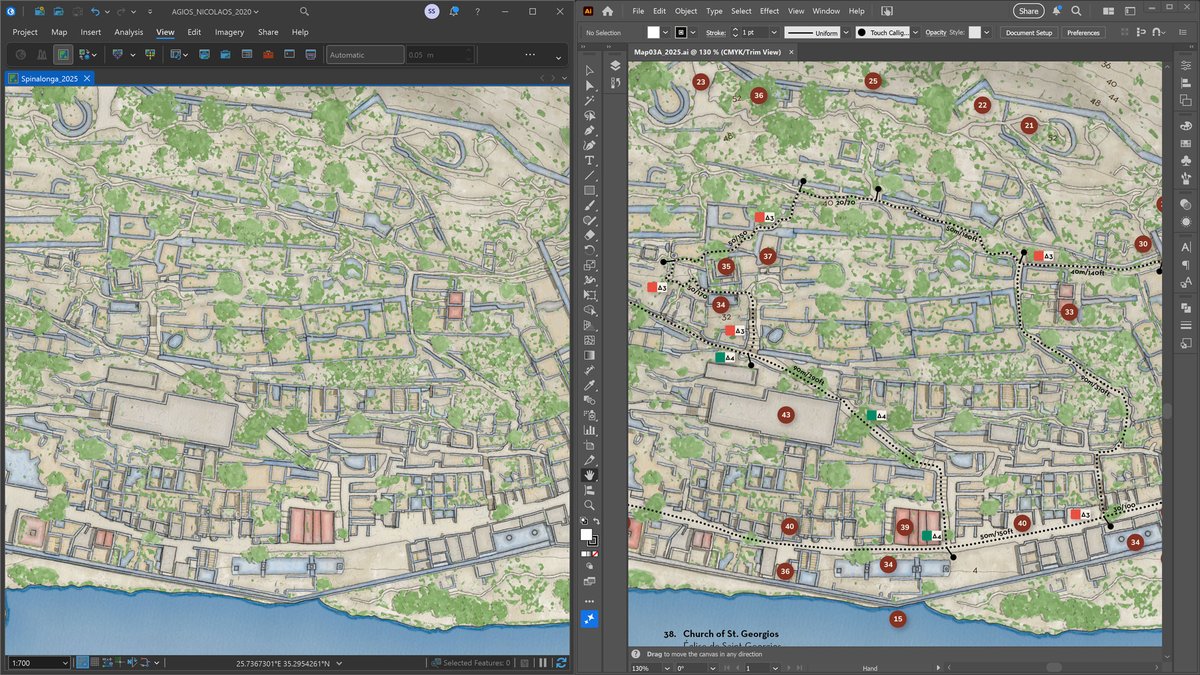Viewport: 1200px width, 675px height.
Task: Select the Eraser tool in Illustrator
Action: pyautogui.click(x=590, y=235)
